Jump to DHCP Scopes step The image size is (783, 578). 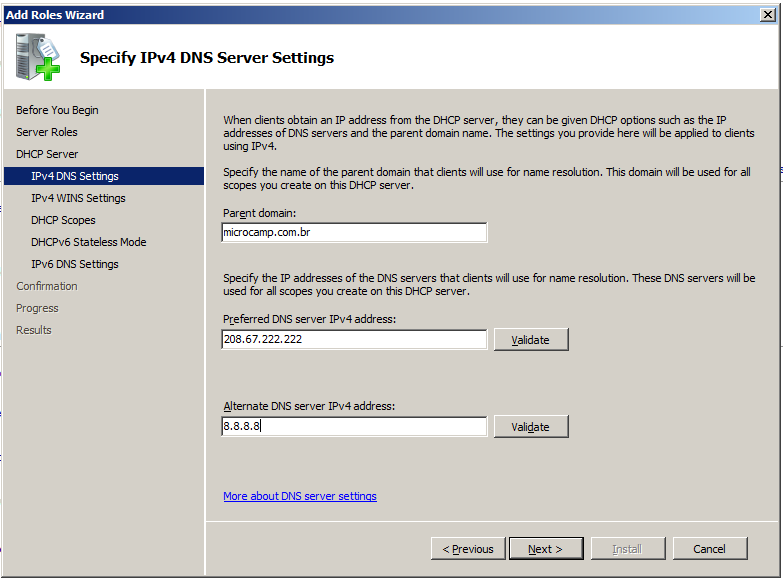pyautogui.click(x=63, y=220)
